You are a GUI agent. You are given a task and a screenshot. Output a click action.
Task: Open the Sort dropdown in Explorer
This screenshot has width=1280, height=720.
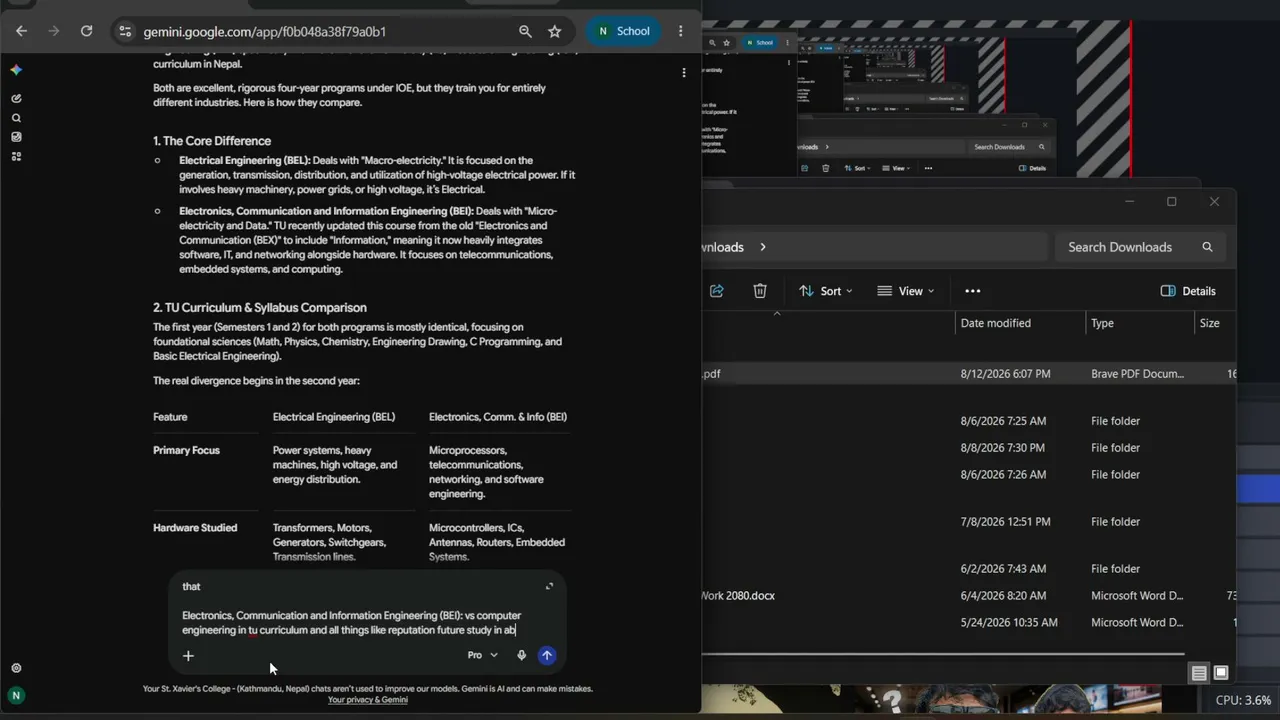tap(826, 291)
